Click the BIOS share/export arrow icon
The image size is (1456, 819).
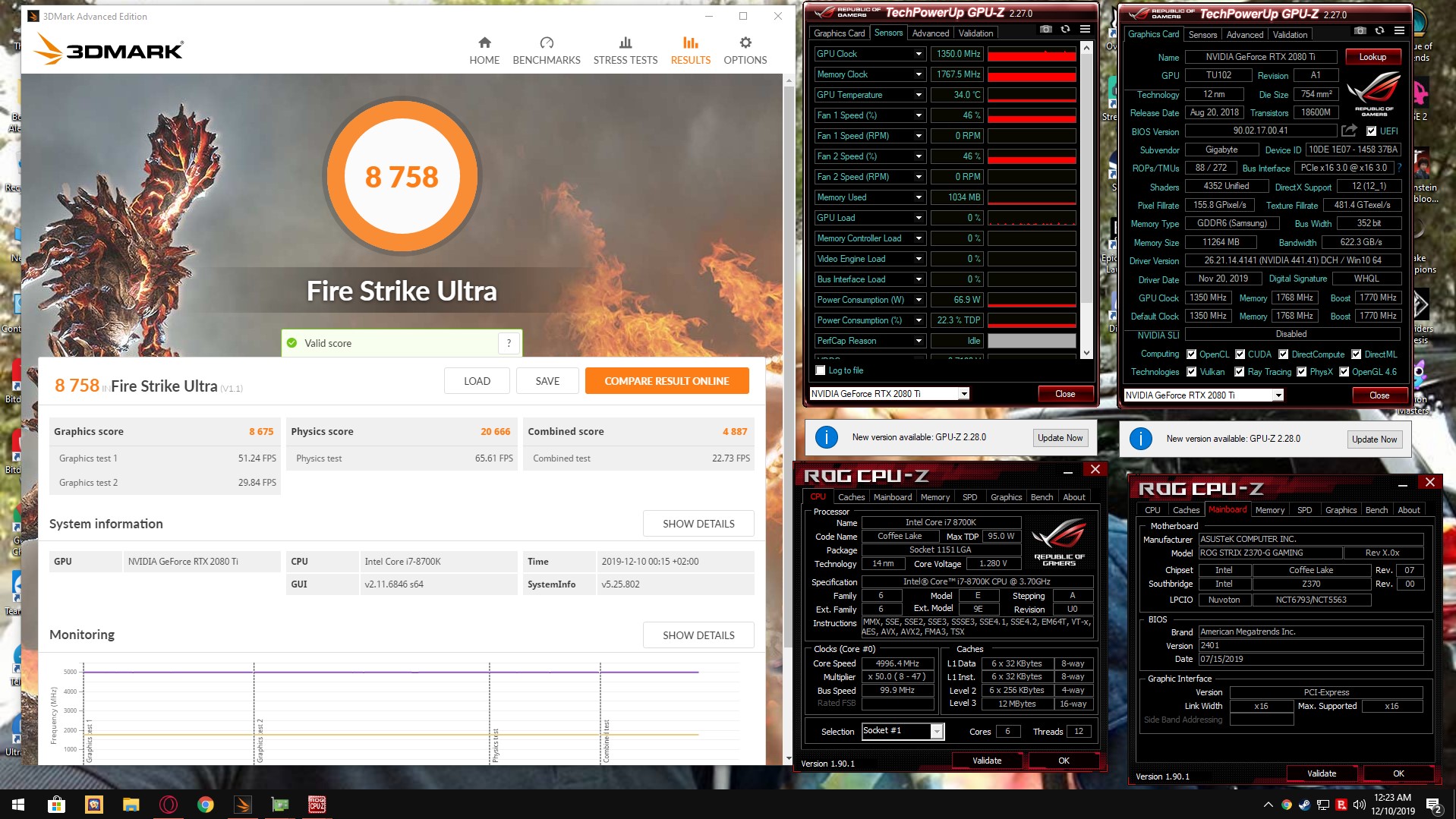1349,131
